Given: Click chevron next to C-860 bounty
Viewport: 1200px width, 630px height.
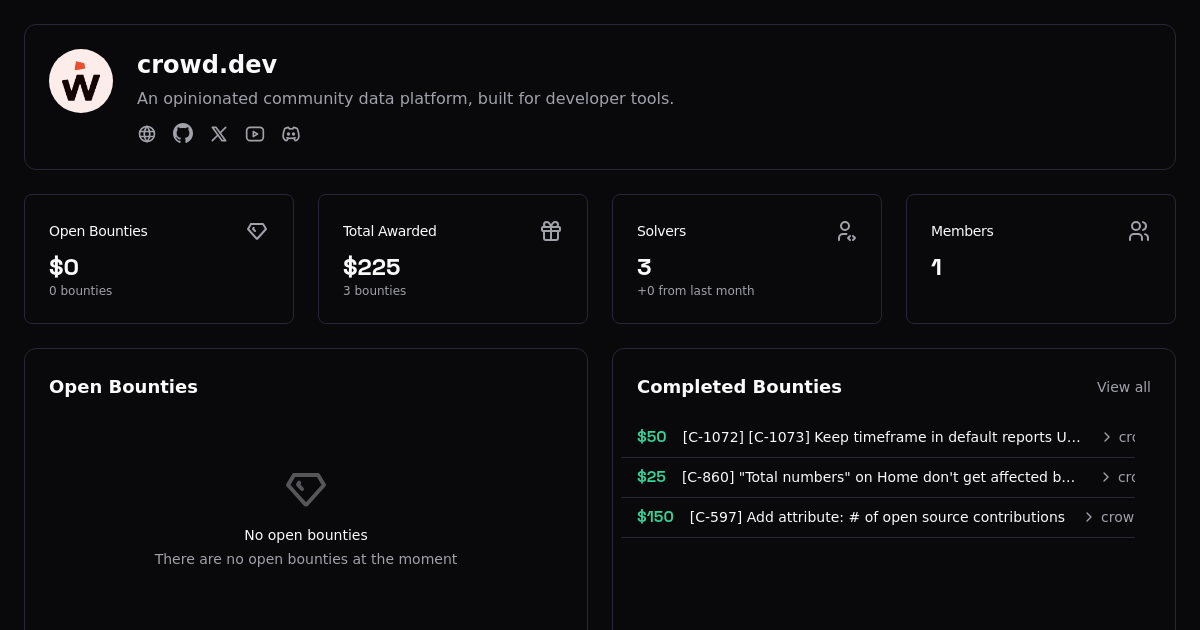Looking at the screenshot, I should (x=1106, y=477).
